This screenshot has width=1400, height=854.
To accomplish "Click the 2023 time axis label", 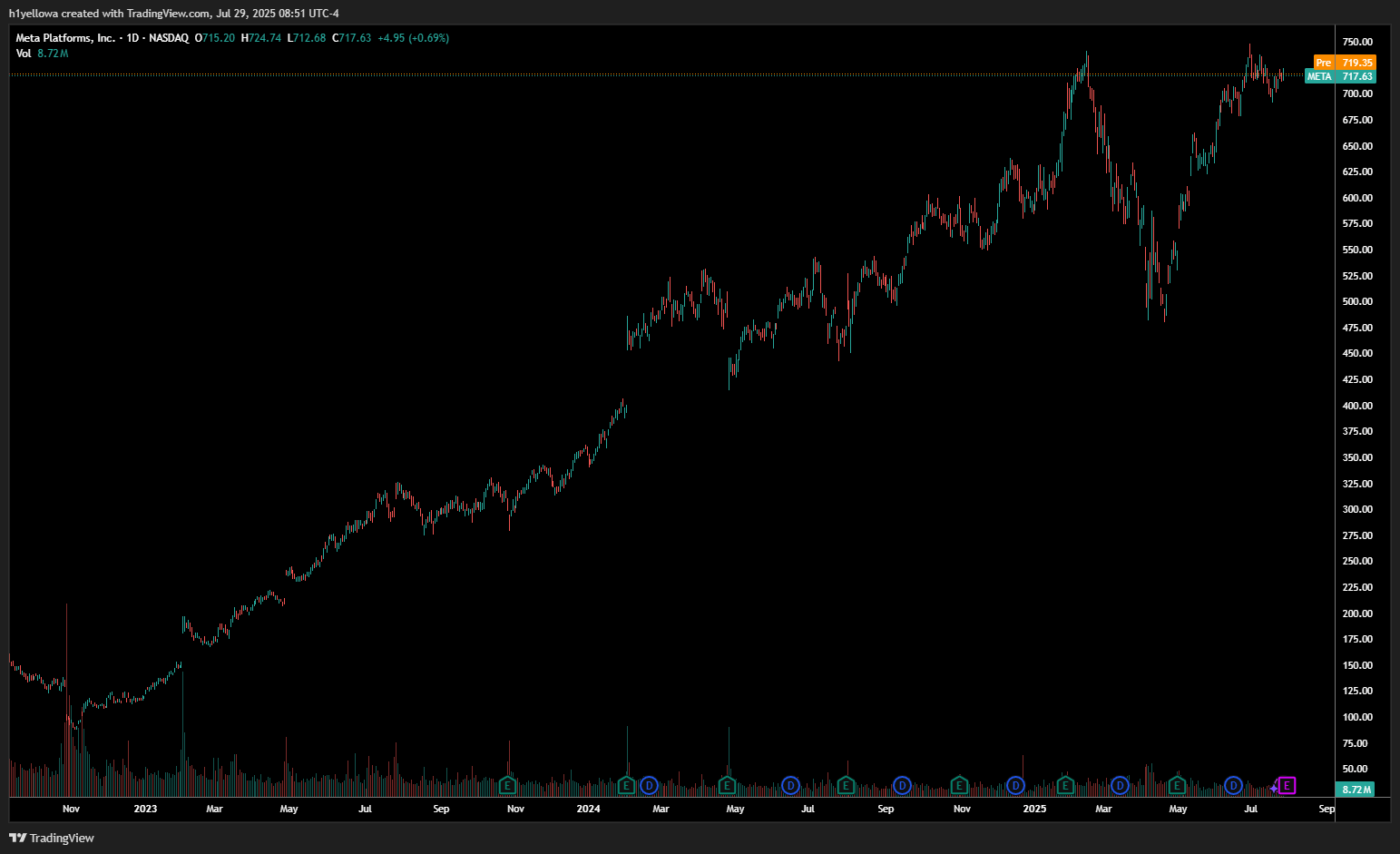I will pyautogui.click(x=145, y=809).
